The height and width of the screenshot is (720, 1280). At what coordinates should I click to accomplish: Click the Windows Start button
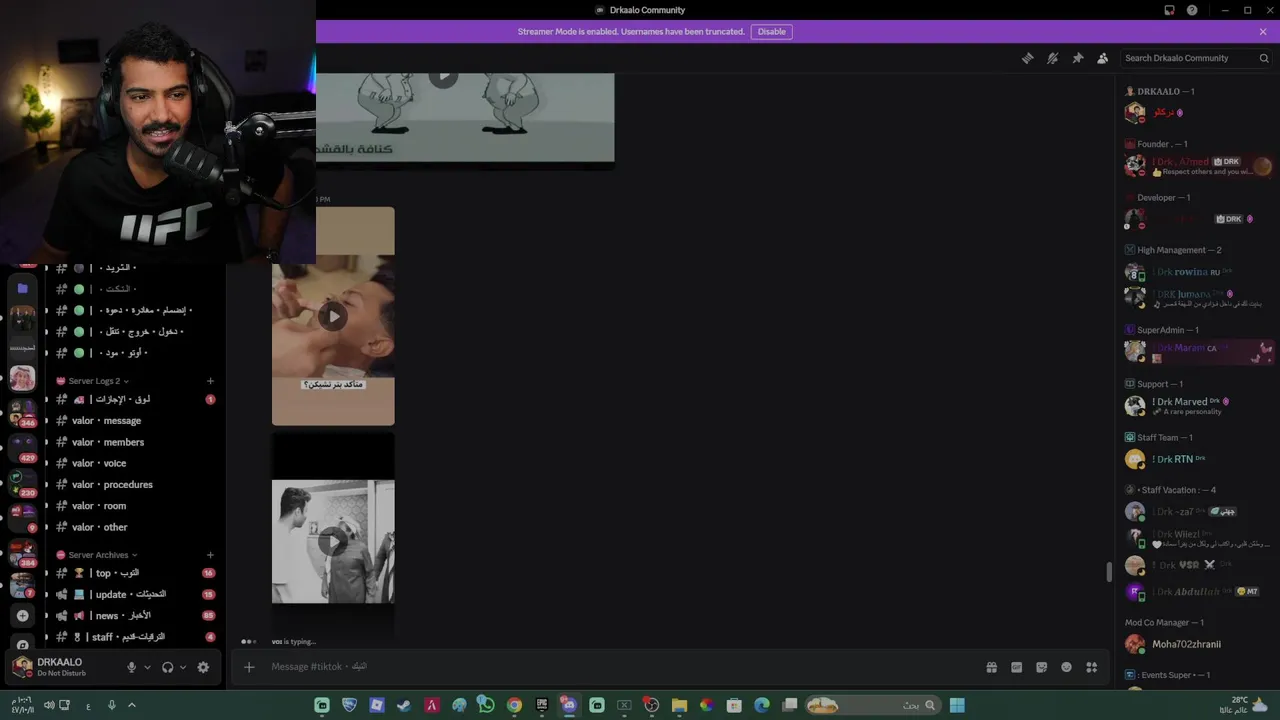click(957, 705)
